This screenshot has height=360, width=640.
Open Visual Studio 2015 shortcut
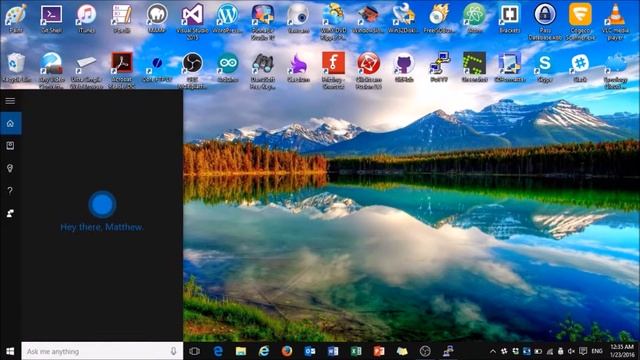click(x=192, y=21)
